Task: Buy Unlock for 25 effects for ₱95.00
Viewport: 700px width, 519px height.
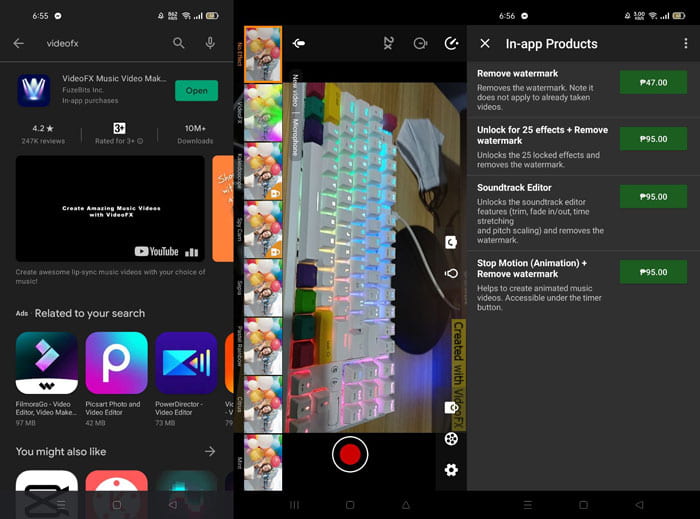Action: pos(653,139)
